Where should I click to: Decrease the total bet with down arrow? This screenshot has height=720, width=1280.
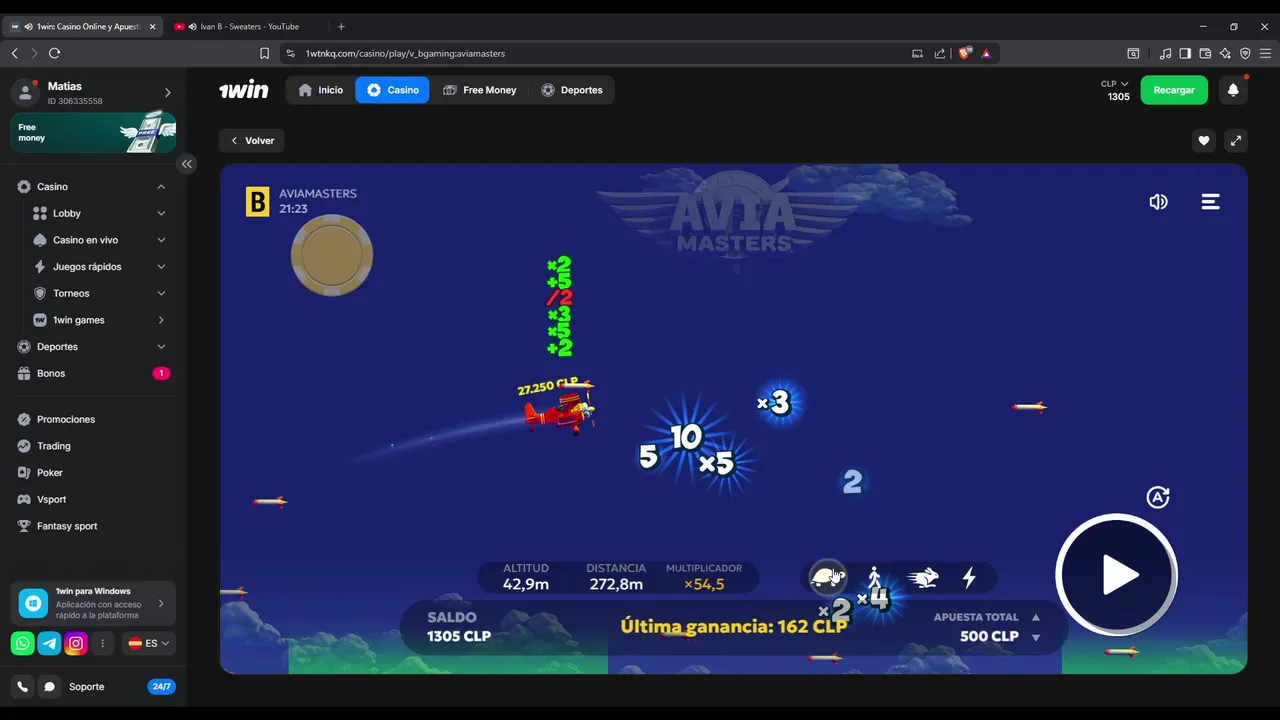(x=1036, y=637)
